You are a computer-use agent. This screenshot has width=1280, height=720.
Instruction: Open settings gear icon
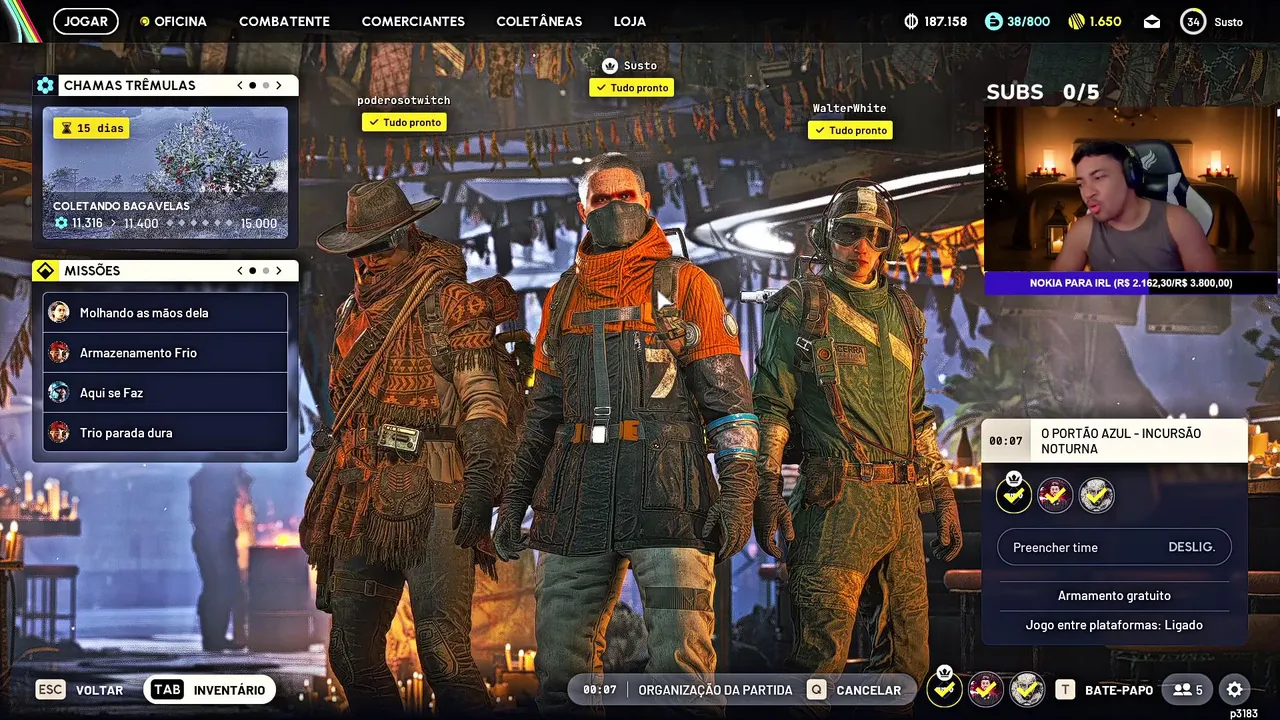point(1235,690)
